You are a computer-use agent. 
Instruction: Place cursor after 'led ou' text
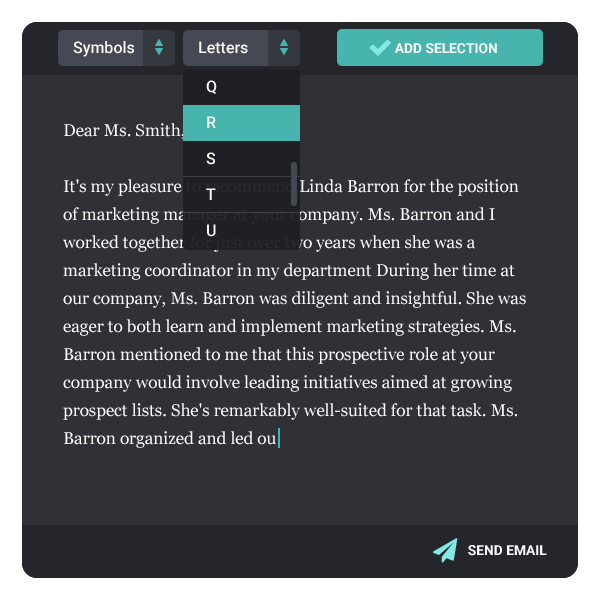278,439
